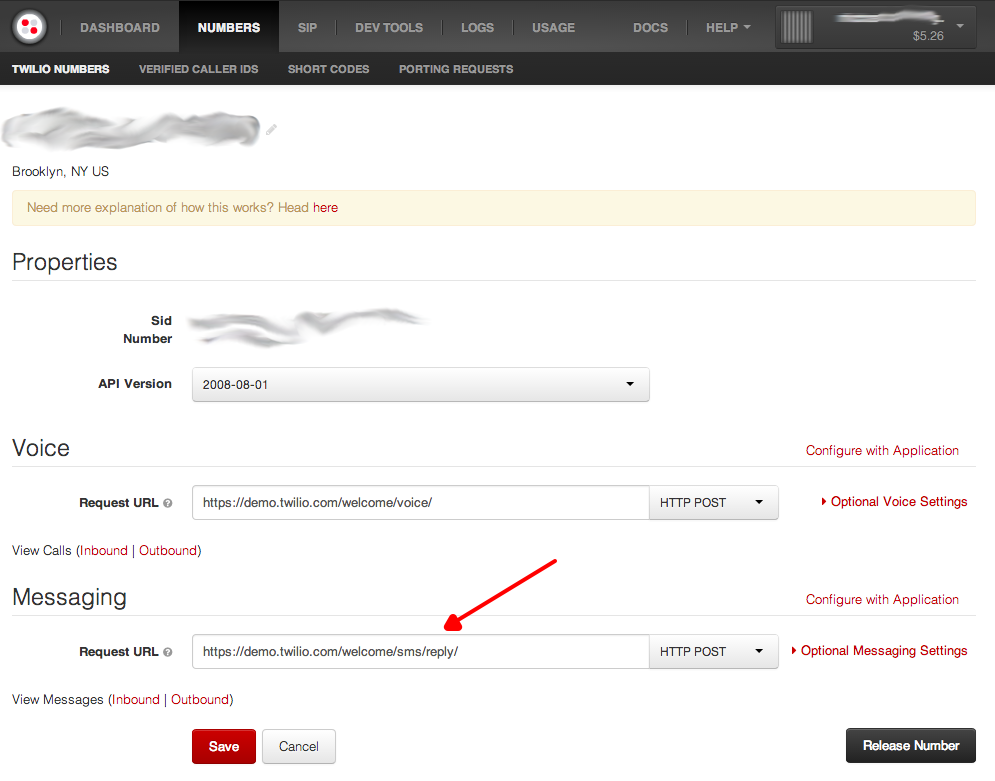
Task: Open Messaging HTTP POST method dropdown
Action: (x=713, y=652)
